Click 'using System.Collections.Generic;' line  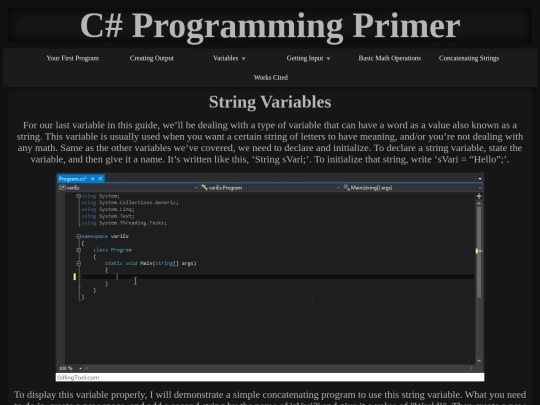[130, 202]
